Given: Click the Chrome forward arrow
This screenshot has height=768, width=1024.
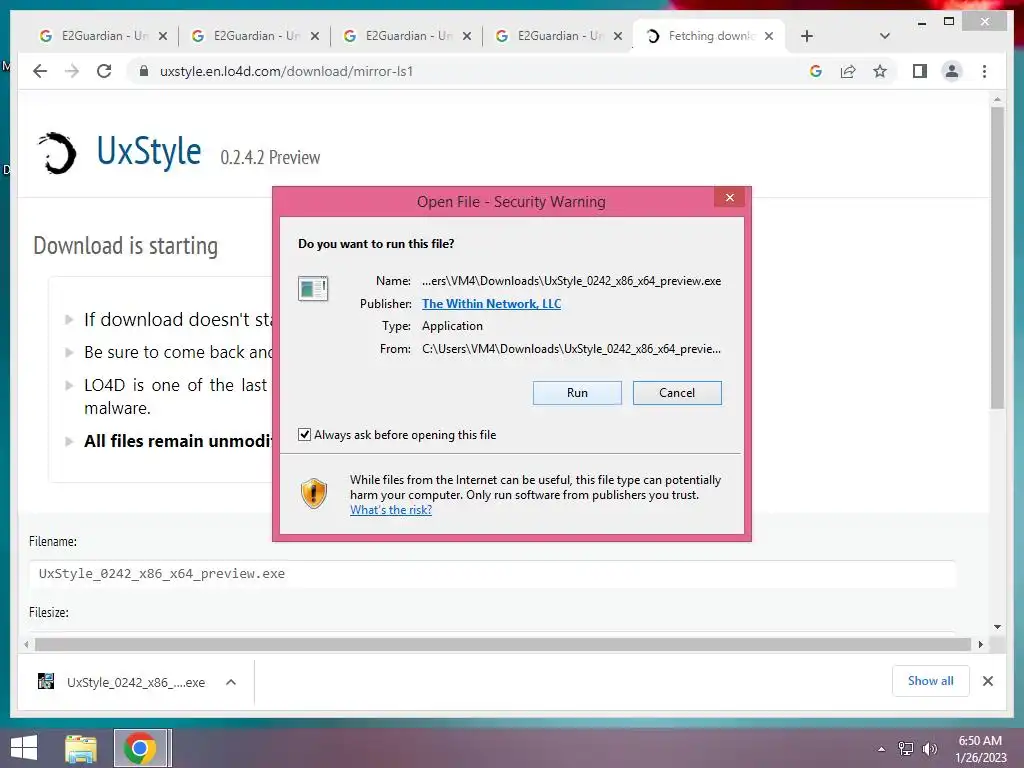Looking at the screenshot, I should coord(72,71).
